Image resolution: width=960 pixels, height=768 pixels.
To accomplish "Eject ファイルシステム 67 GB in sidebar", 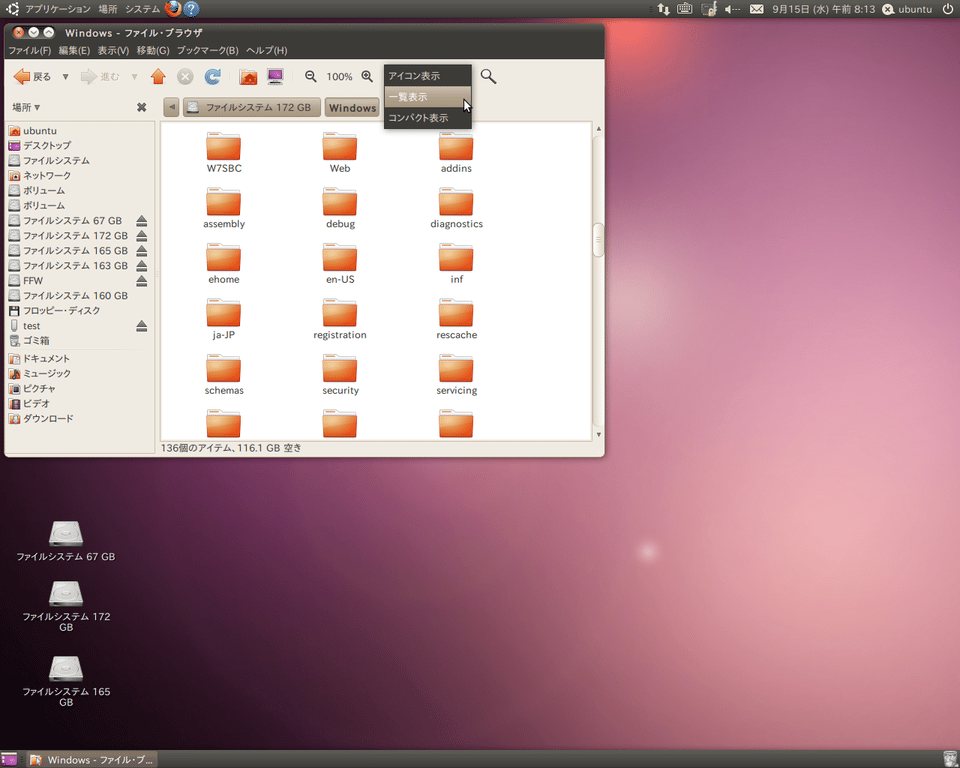I will tap(141, 220).
